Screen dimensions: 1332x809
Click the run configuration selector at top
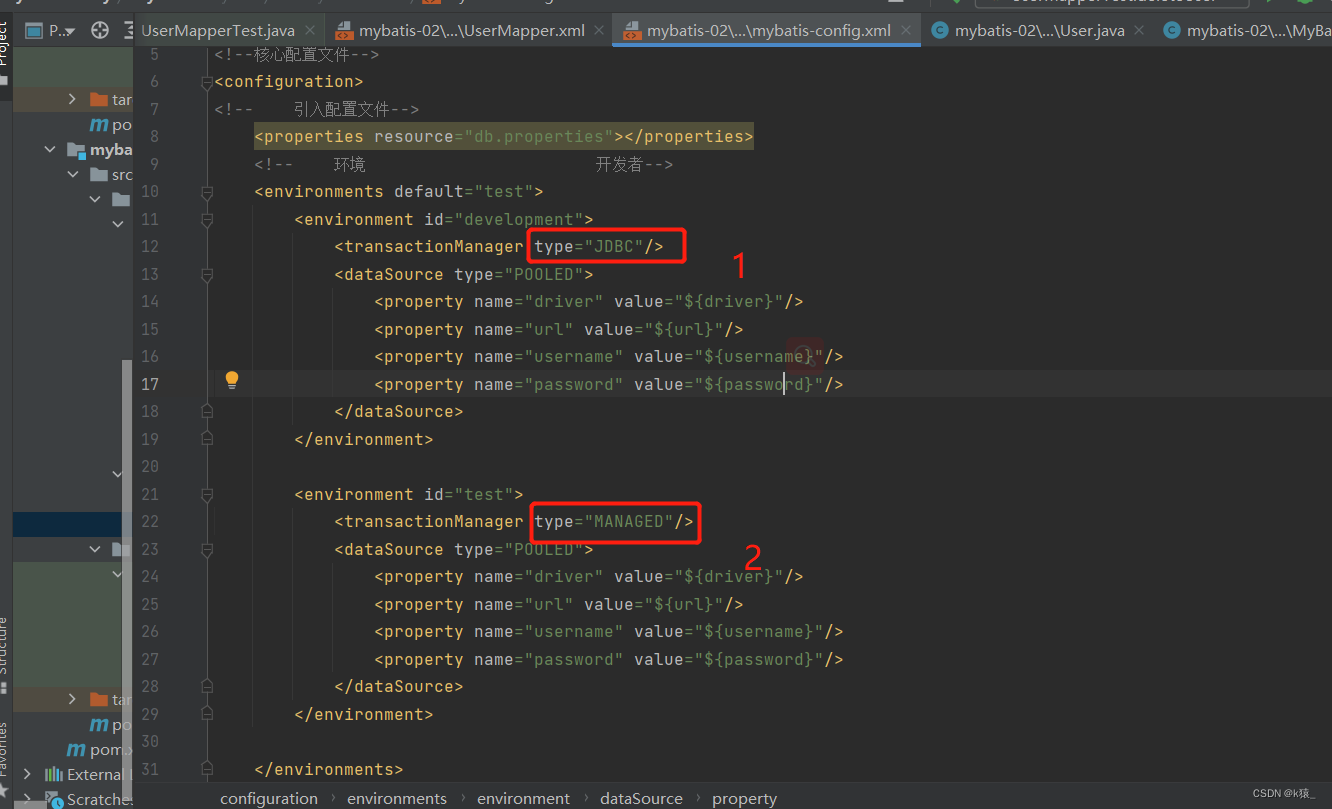1110,3
